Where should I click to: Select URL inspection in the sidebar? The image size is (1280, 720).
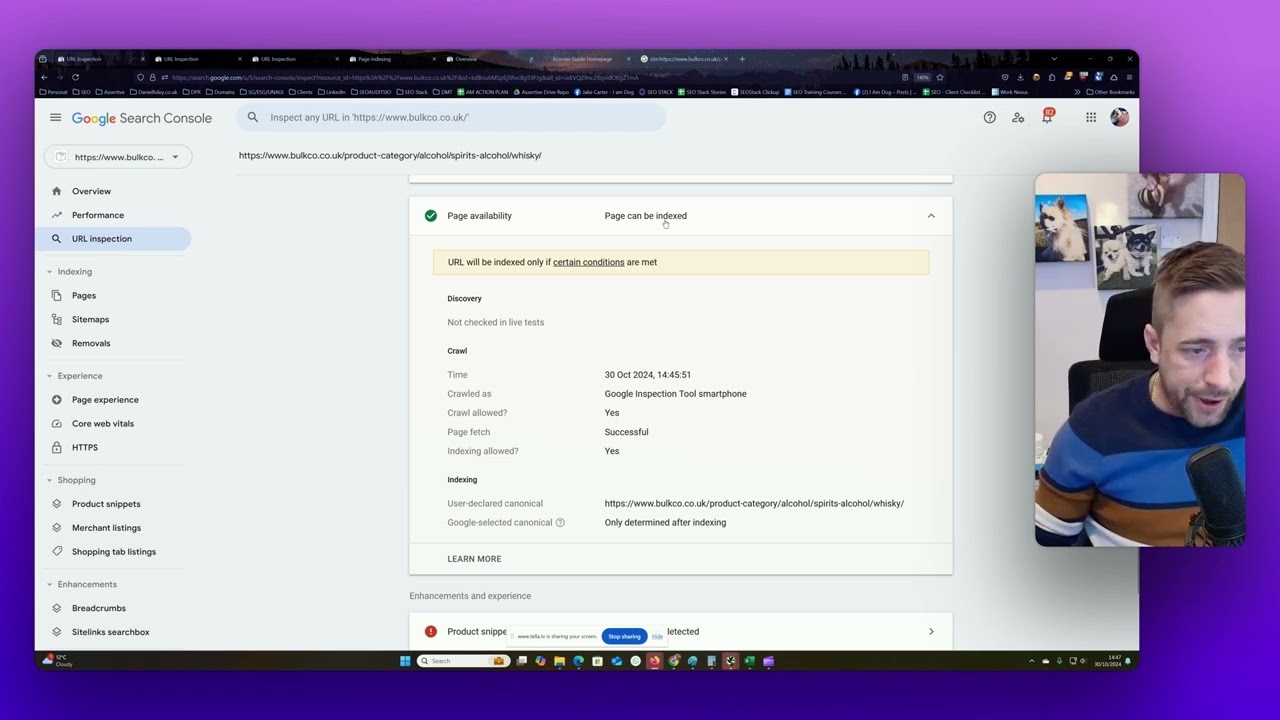click(x=112, y=238)
